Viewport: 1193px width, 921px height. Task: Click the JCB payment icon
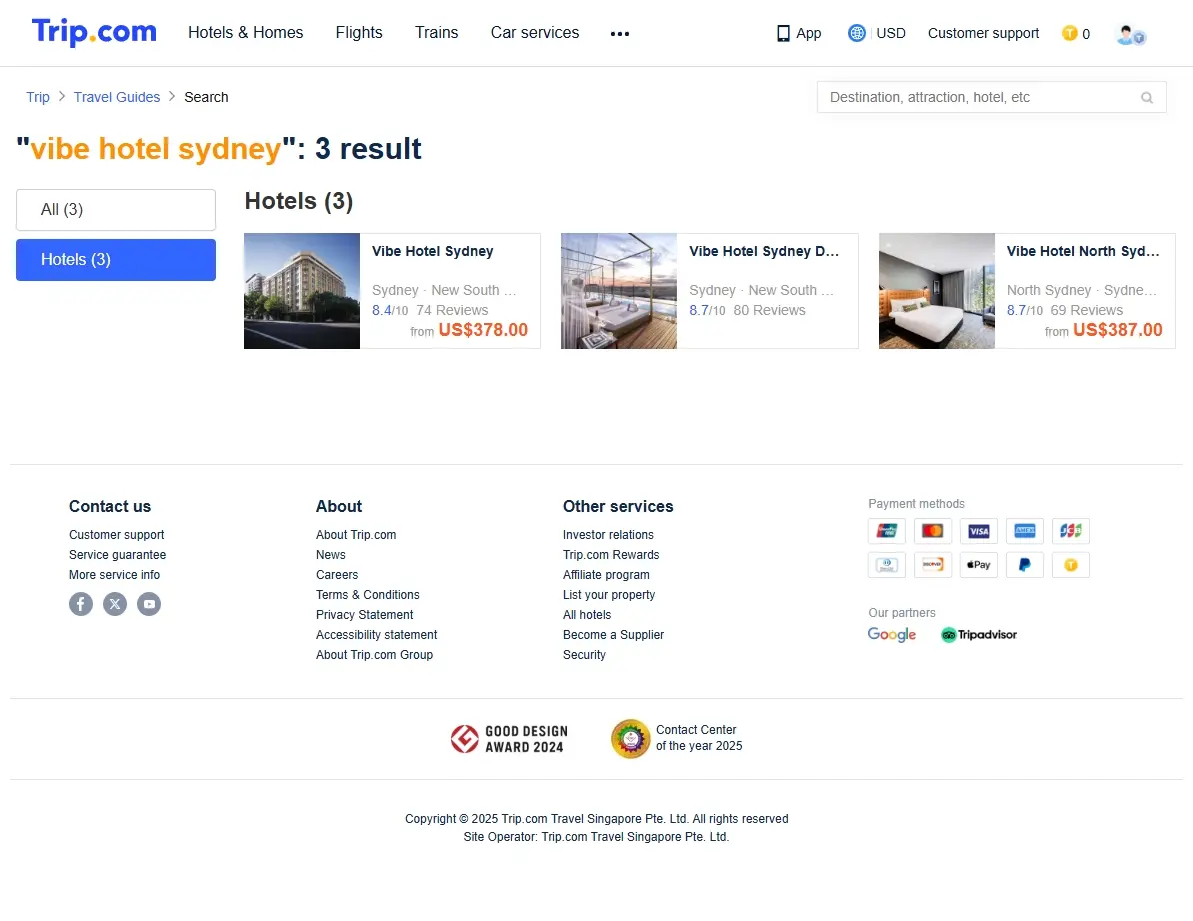click(x=1071, y=531)
